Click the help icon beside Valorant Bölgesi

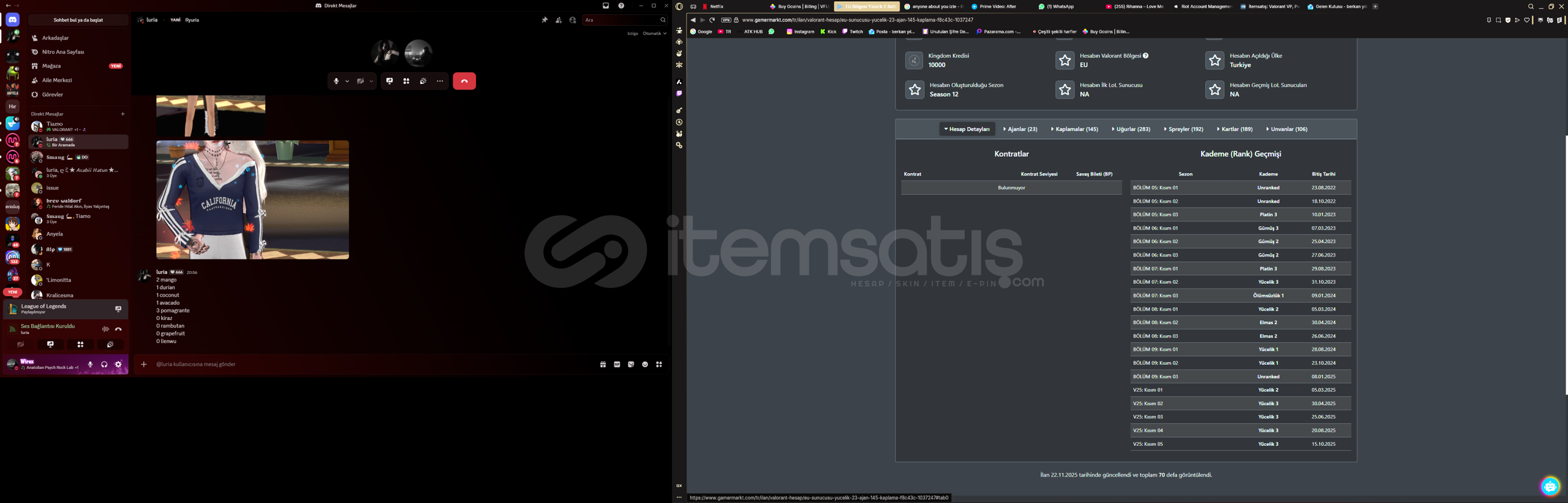pos(1145,56)
